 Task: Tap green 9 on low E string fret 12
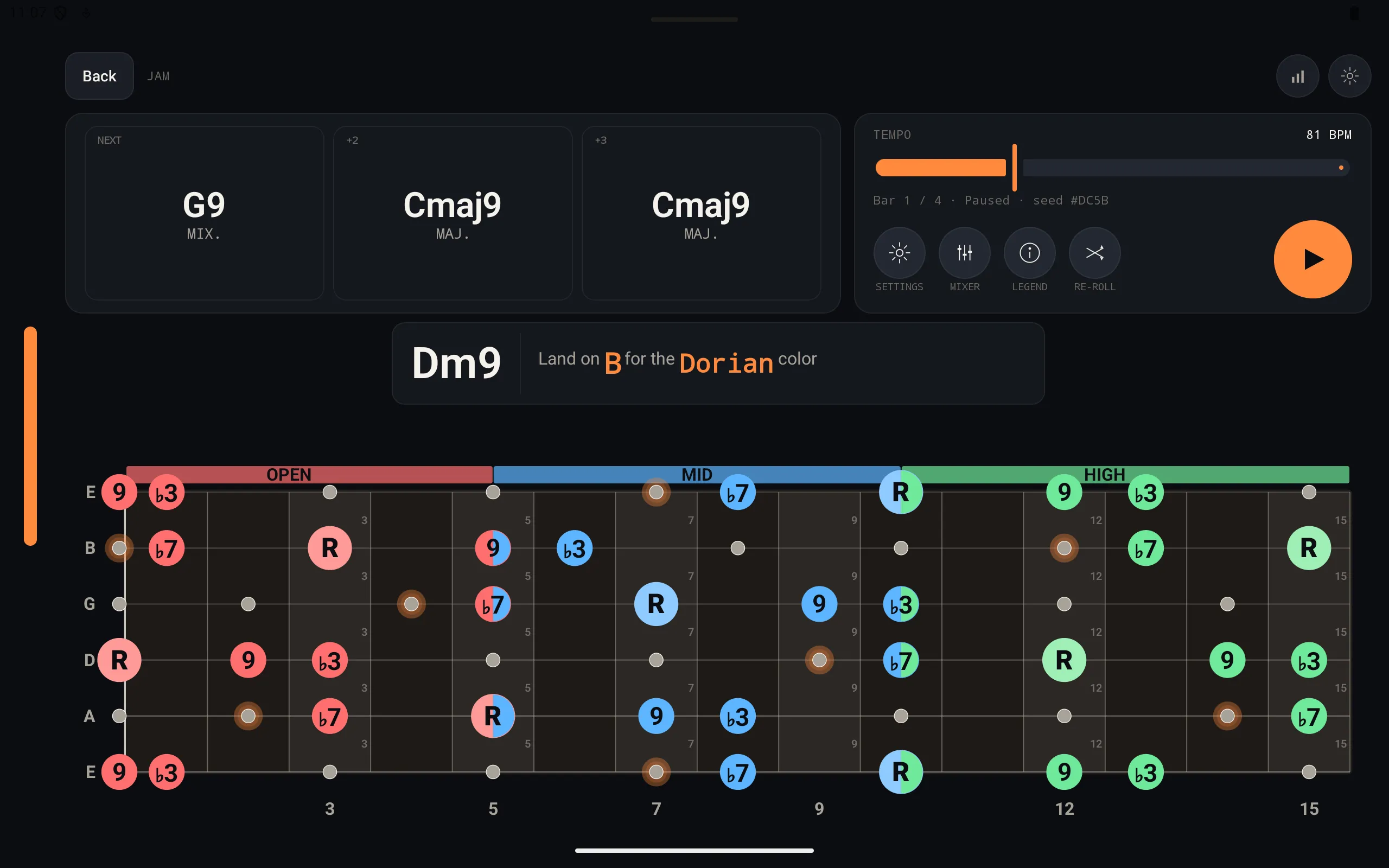pos(1064,772)
